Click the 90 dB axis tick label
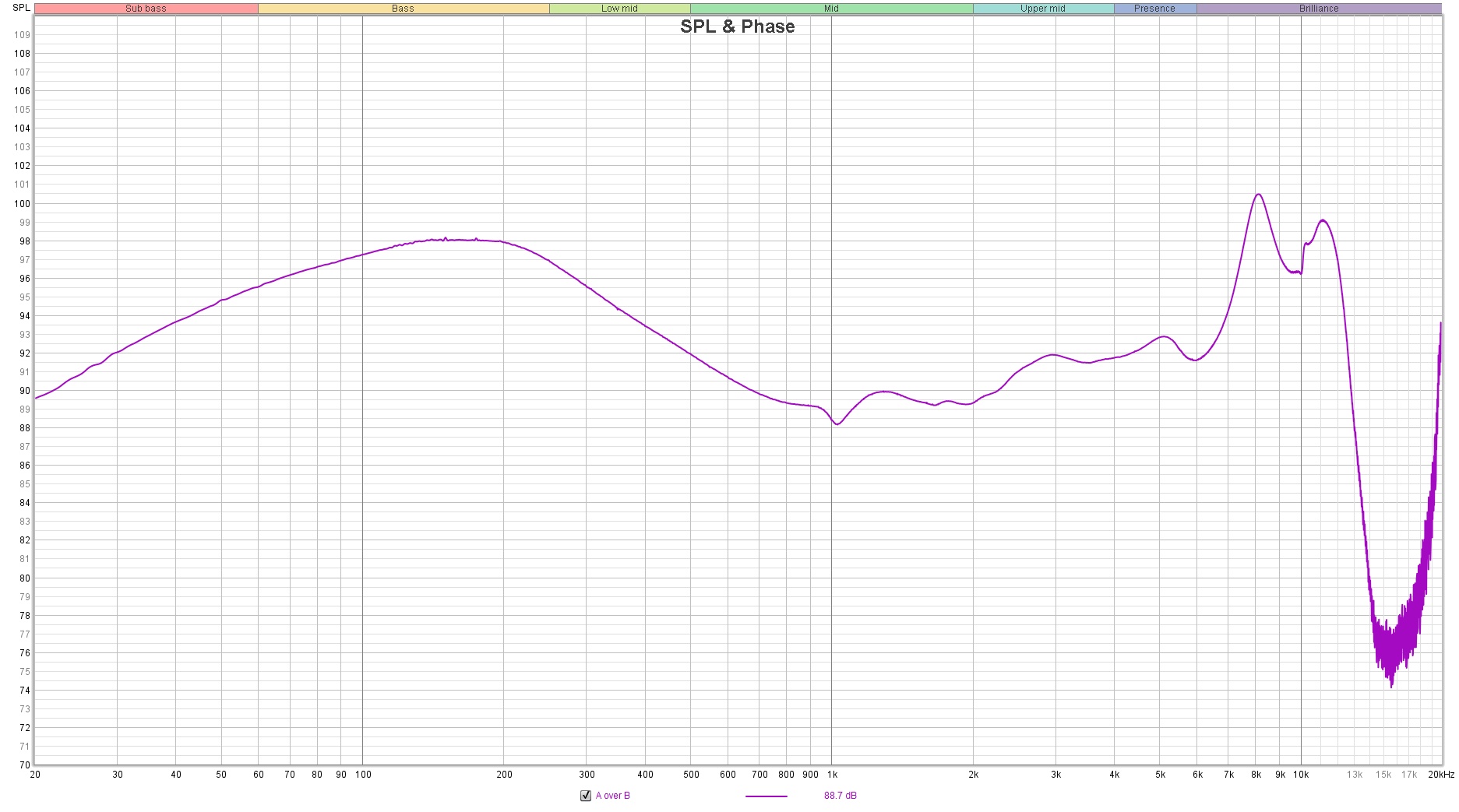1459x812 pixels. (x=25, y=391)
